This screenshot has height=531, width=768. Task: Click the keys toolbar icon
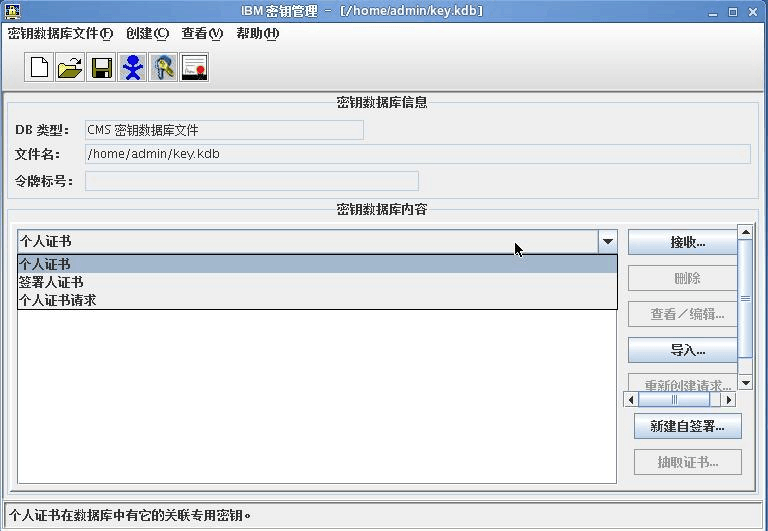(163, 67)
